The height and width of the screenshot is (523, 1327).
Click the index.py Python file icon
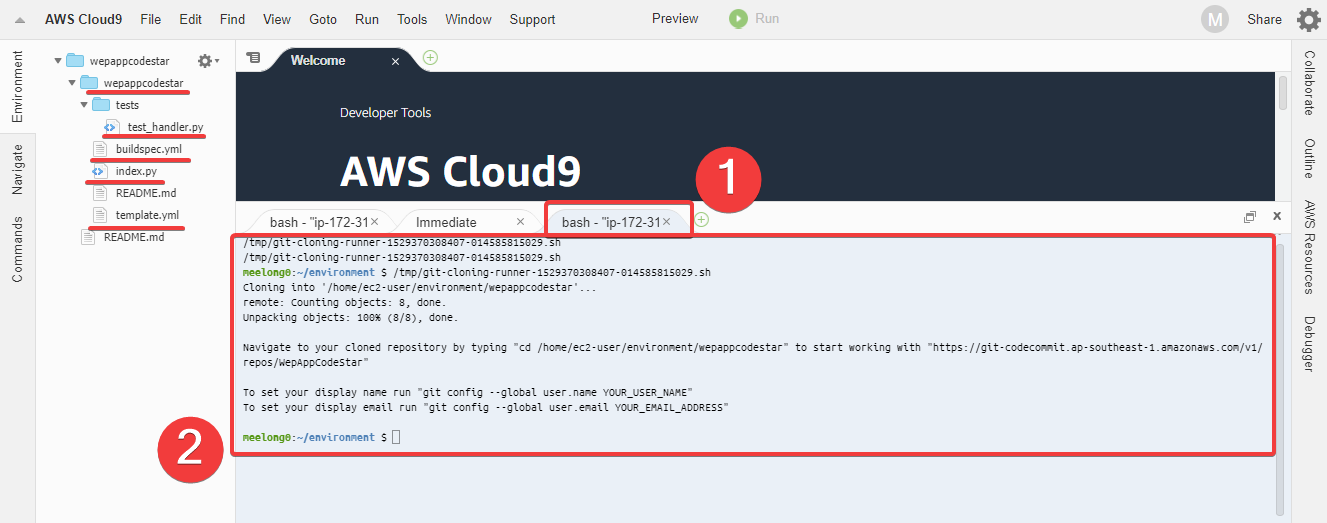pos(99,171)
